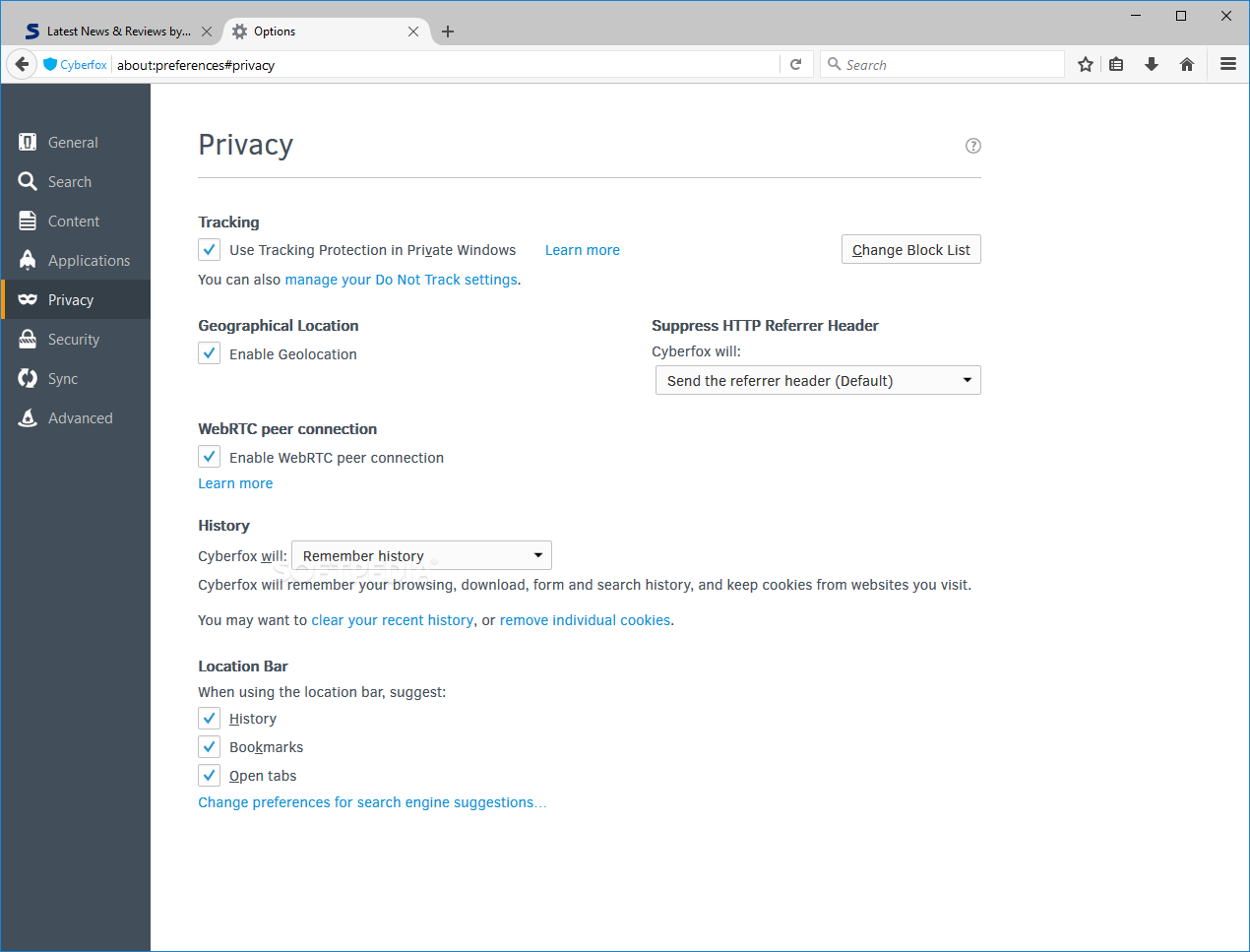Screen dimensions: 1250x952
Task: Open a new tab with plus icon
Action: click(x=448, y=32)
